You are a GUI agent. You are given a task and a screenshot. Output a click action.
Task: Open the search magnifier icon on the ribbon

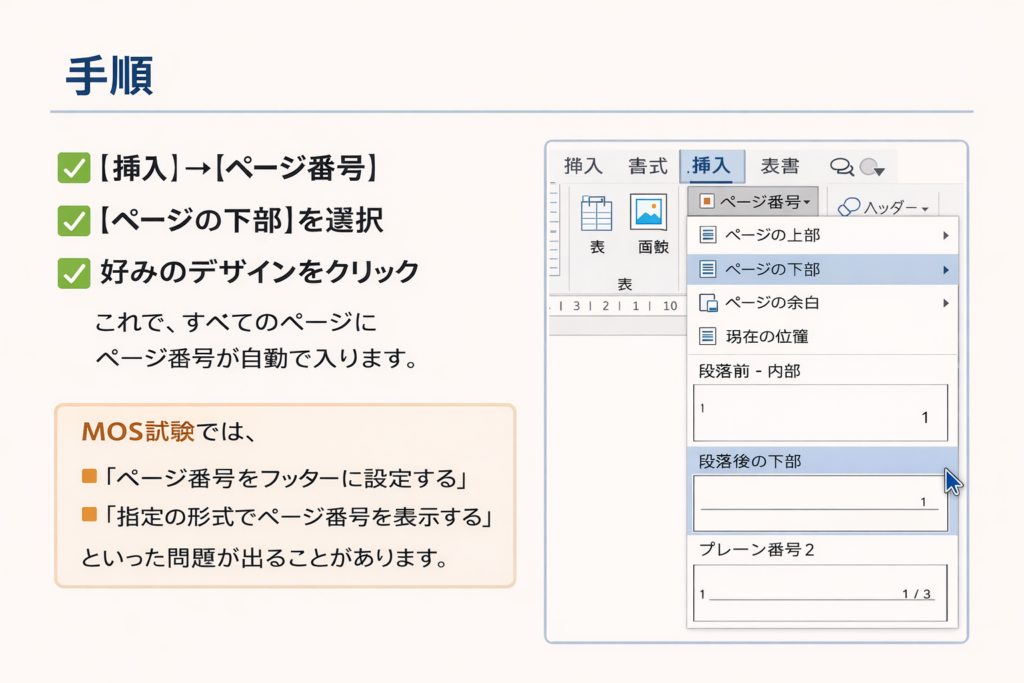tap(840, 167)
